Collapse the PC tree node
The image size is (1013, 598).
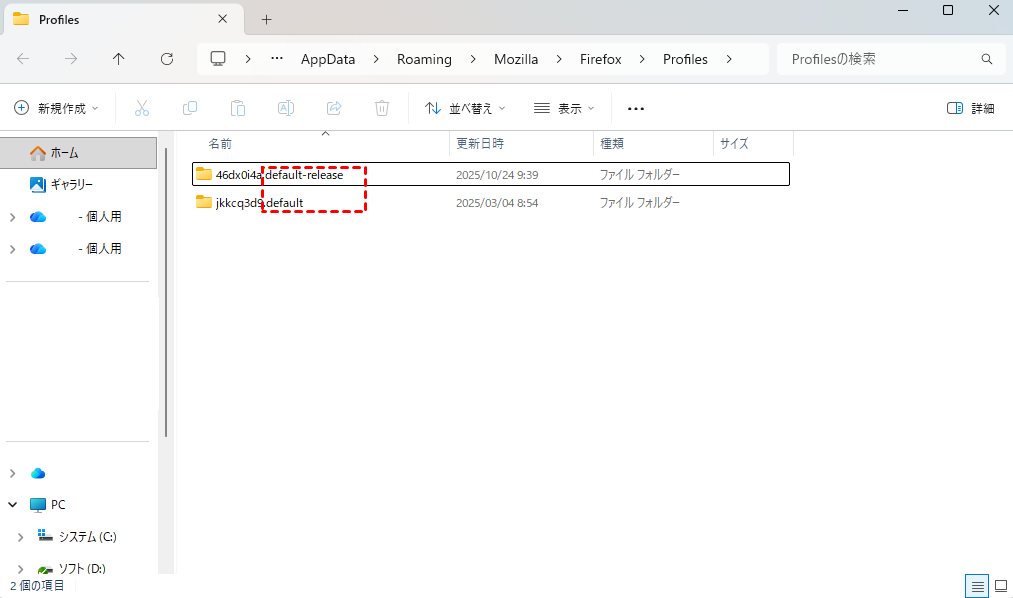point(13,505)
